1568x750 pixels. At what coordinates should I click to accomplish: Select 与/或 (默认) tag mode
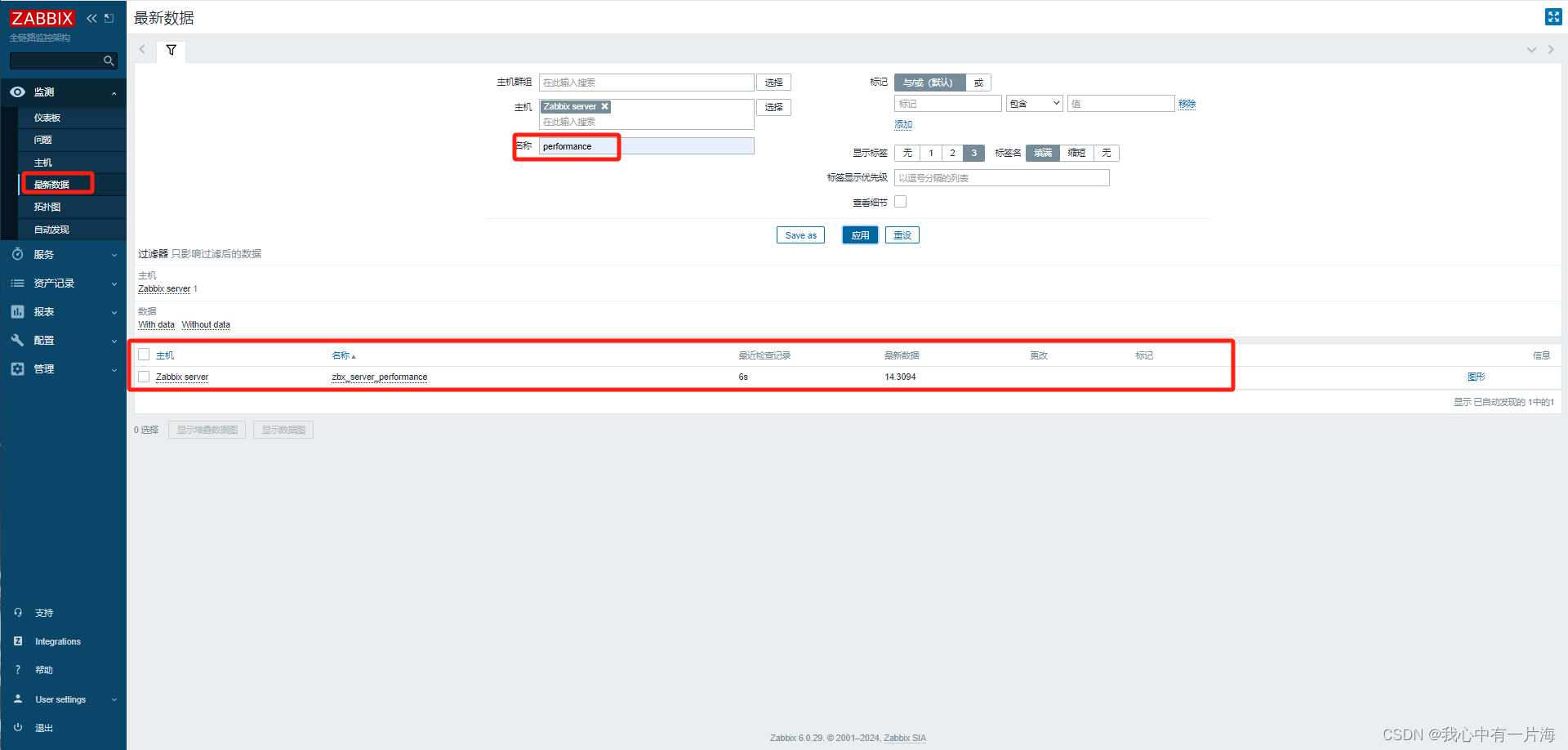929,83
